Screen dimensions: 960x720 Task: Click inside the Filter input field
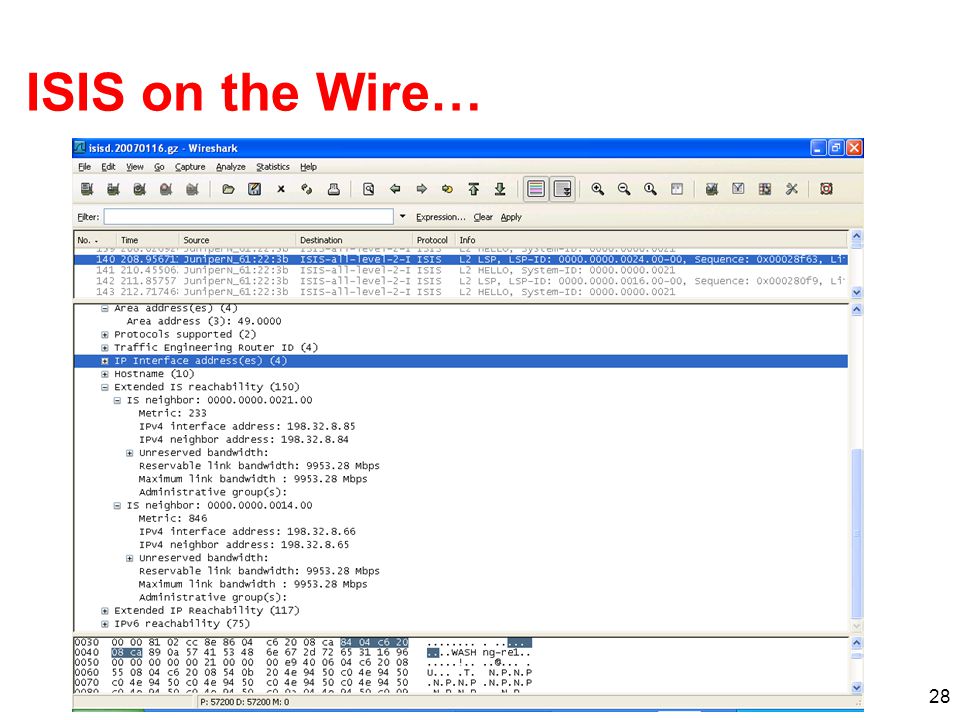click(249, 217)
